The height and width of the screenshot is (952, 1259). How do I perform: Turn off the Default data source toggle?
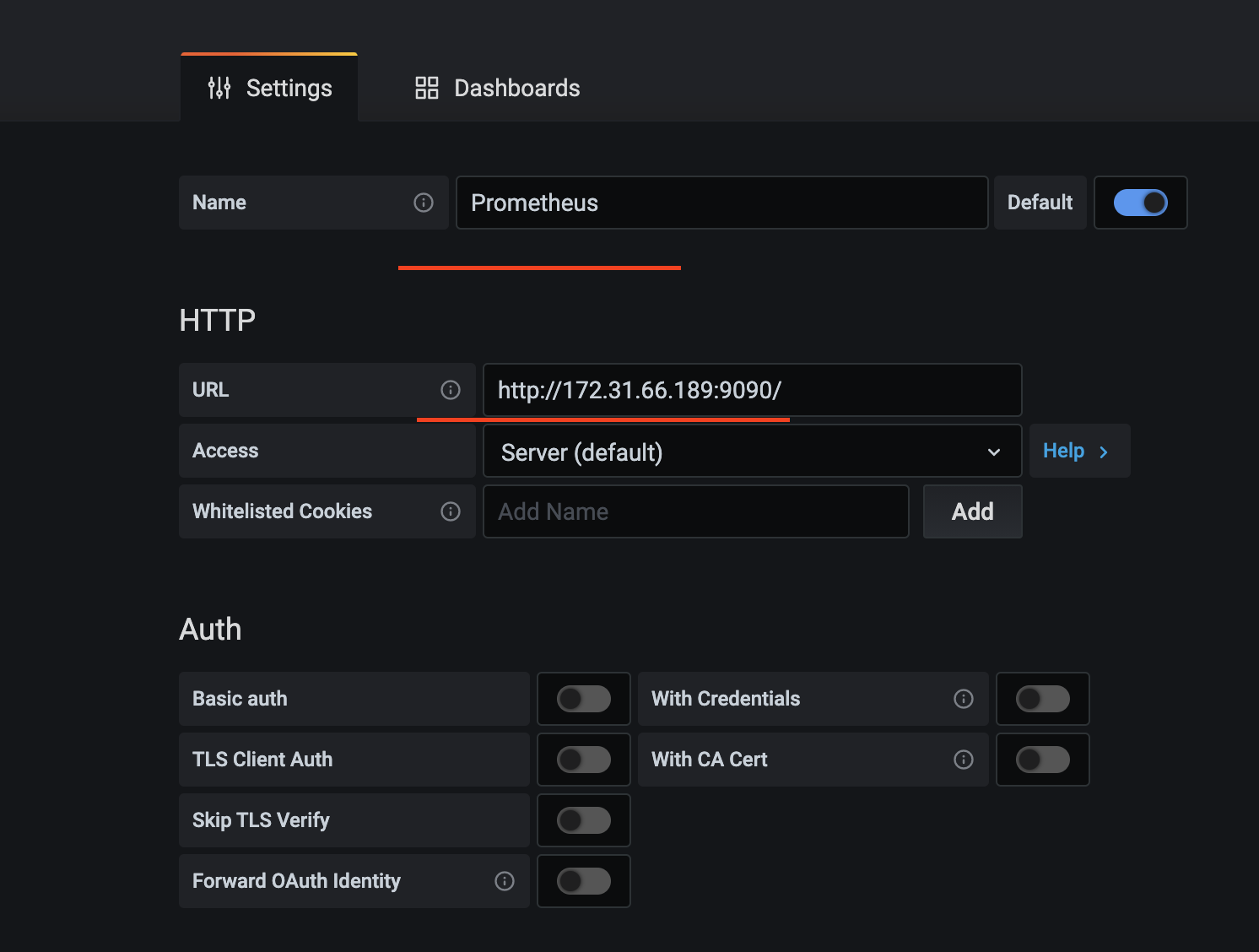(x=1140, y=203)
